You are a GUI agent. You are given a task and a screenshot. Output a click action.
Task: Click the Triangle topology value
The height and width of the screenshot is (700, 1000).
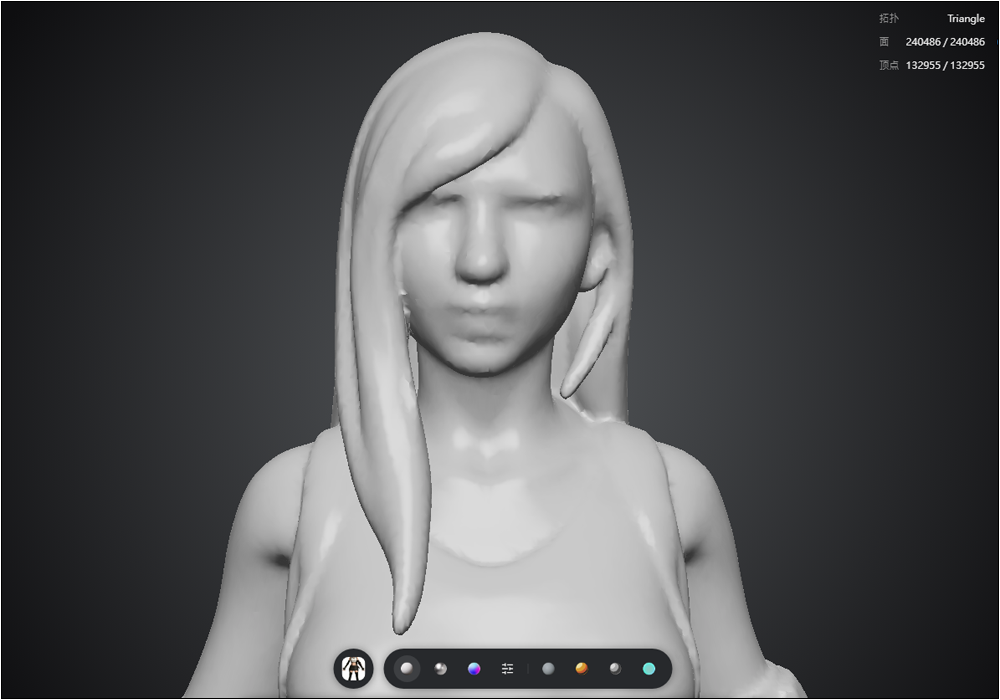(x=966, y=18)
